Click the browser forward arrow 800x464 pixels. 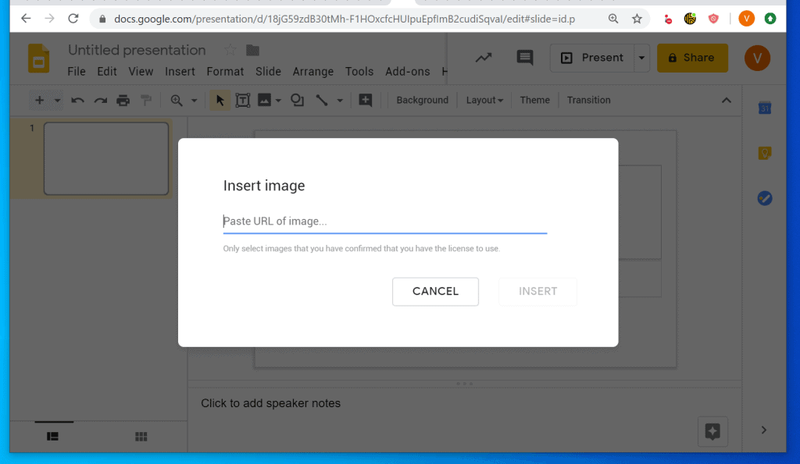(x=49, y=19)
